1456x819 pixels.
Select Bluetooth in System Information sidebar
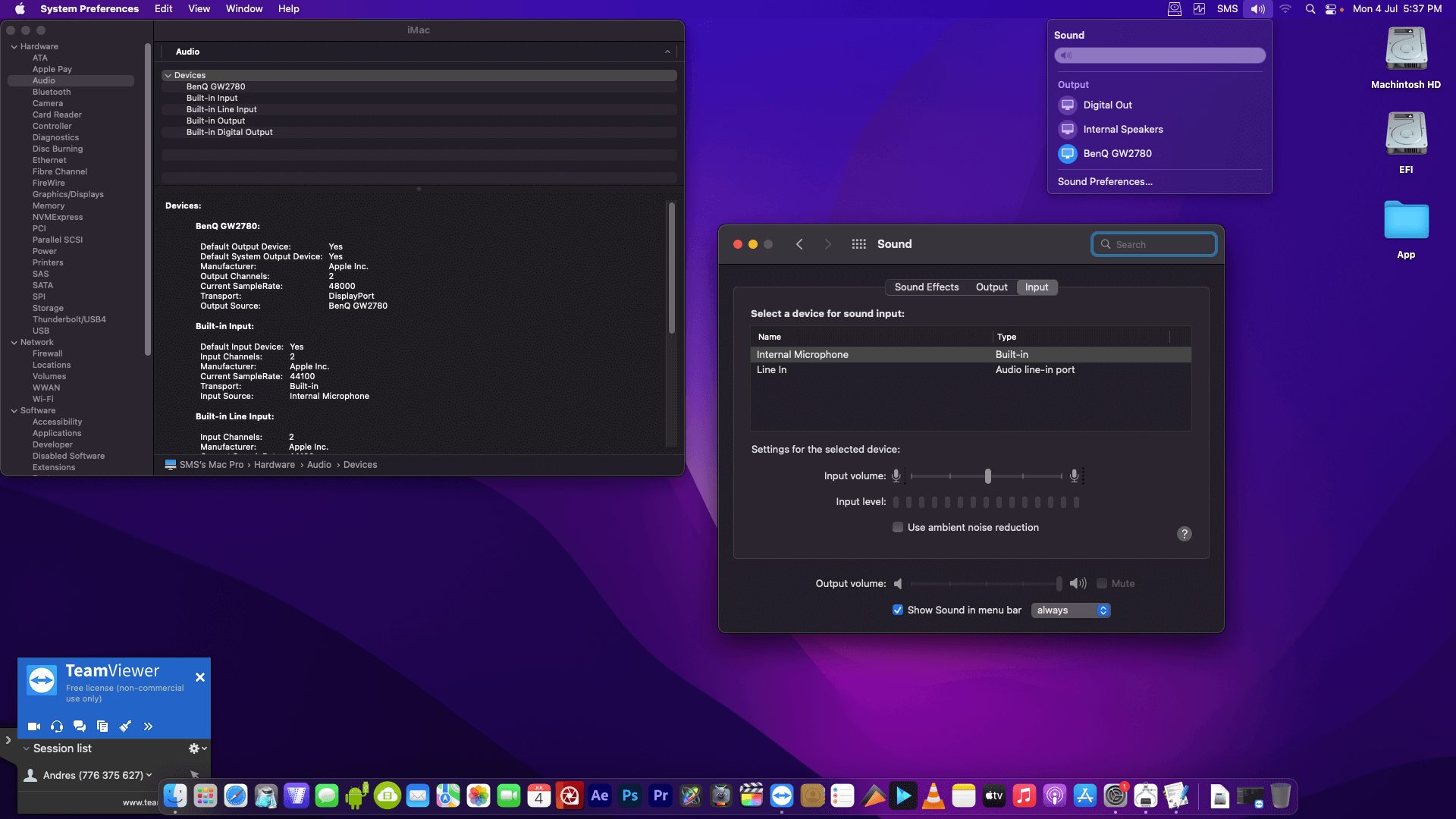pos(52,92)
